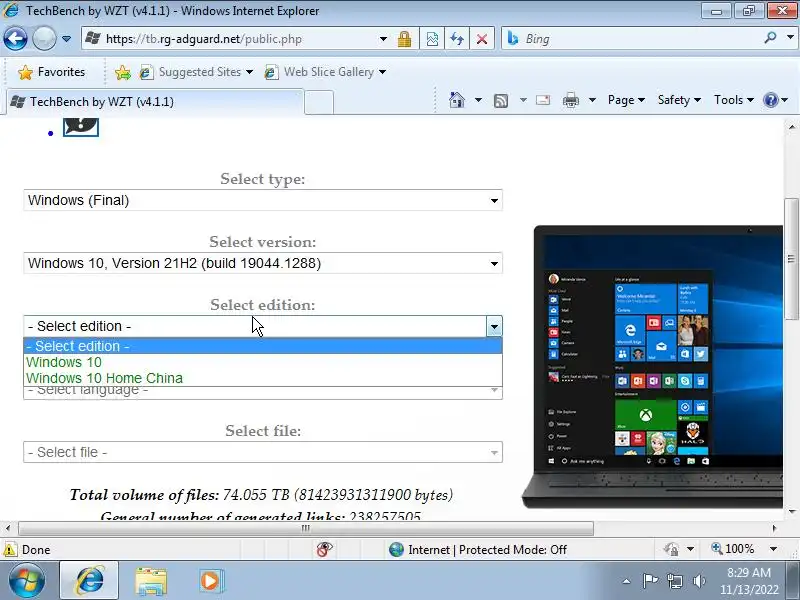Image resolution: width=800 pixels, height=600 pixels.
Task: Click the vertical page scrollbar thumb
Action: [x=791, y=258]
